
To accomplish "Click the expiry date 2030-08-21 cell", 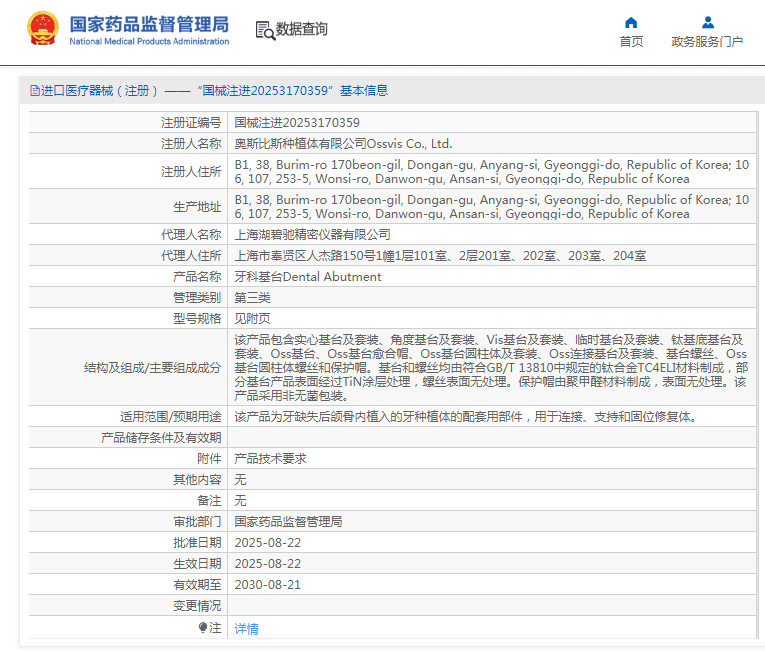I will pyautogui.click(x=267, y=585).
